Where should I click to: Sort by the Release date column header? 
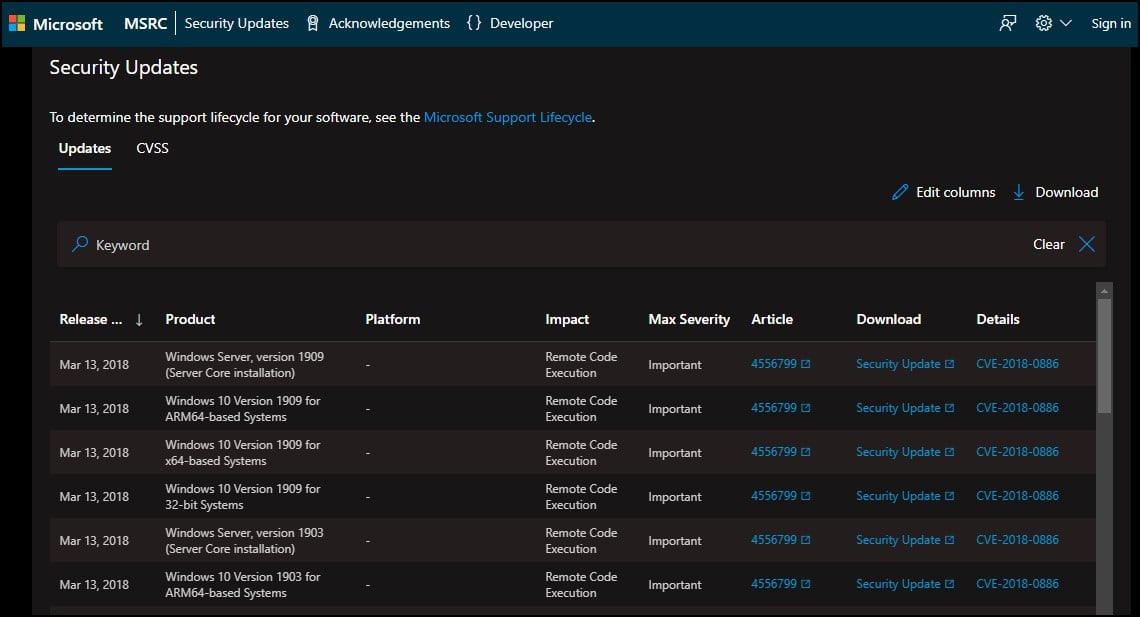click(102, 320)
